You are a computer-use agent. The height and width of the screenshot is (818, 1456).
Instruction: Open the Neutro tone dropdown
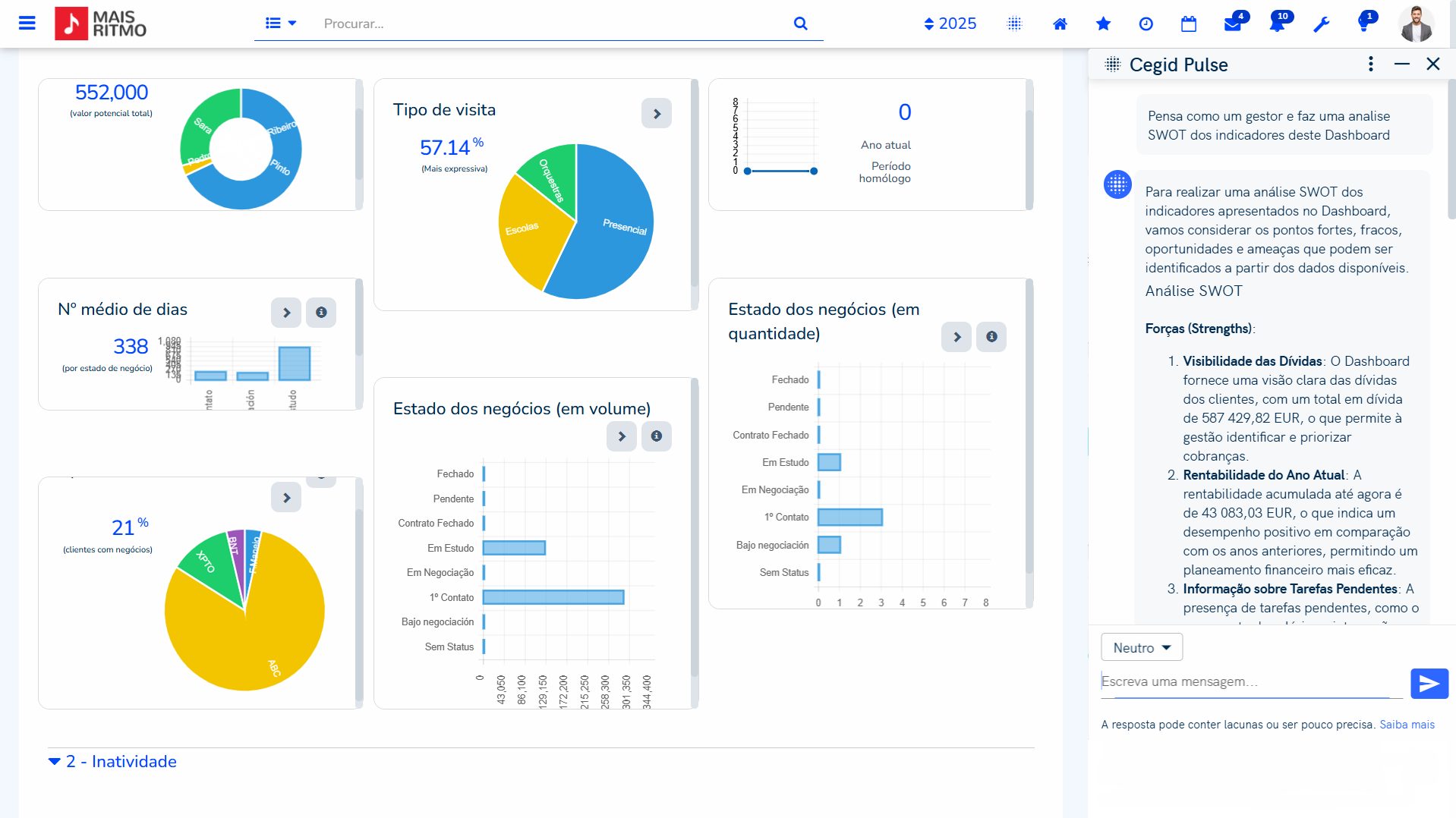coord(1141,647)
